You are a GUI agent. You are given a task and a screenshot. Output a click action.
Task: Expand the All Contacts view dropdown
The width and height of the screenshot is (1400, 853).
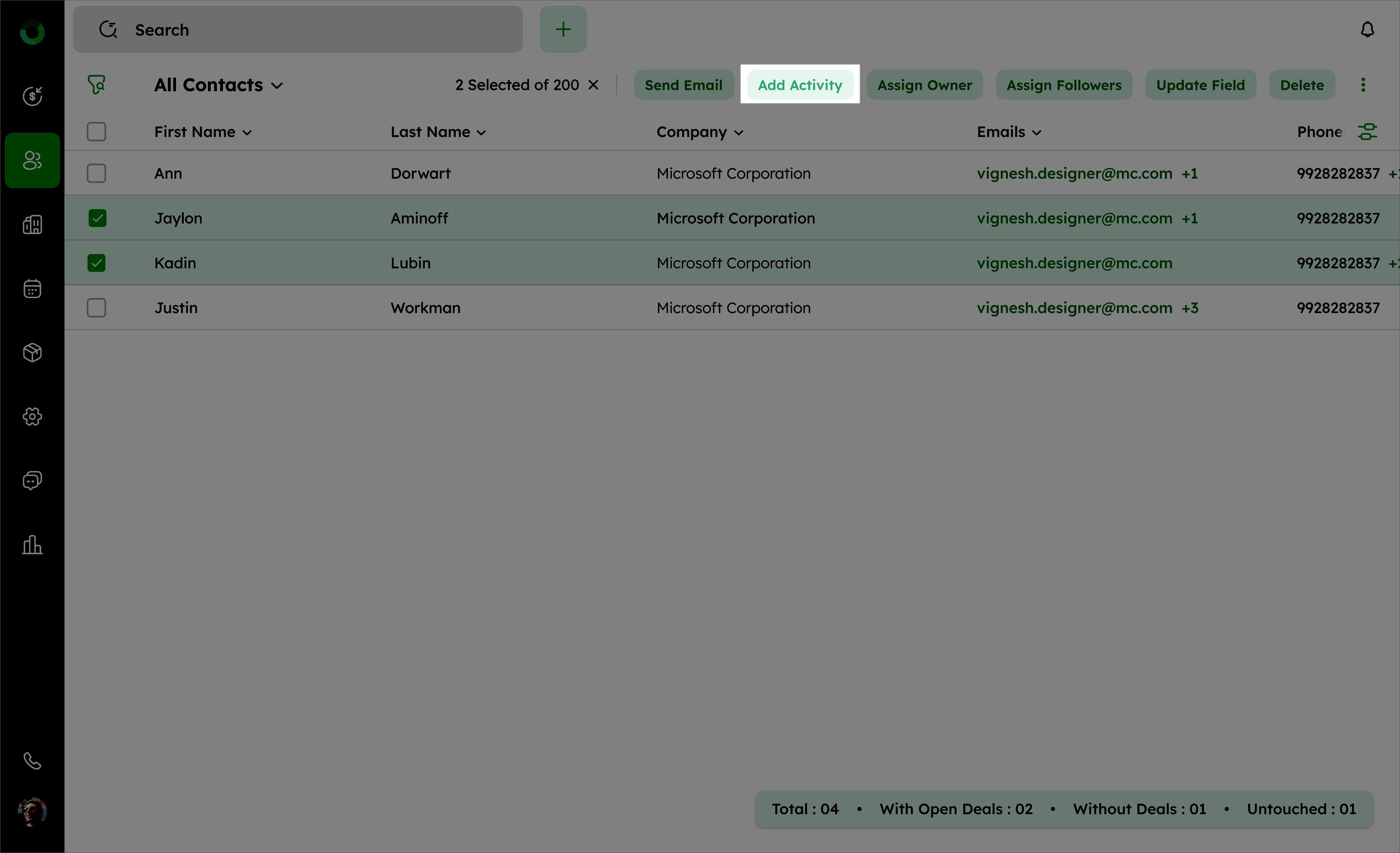tap(277, 86)
